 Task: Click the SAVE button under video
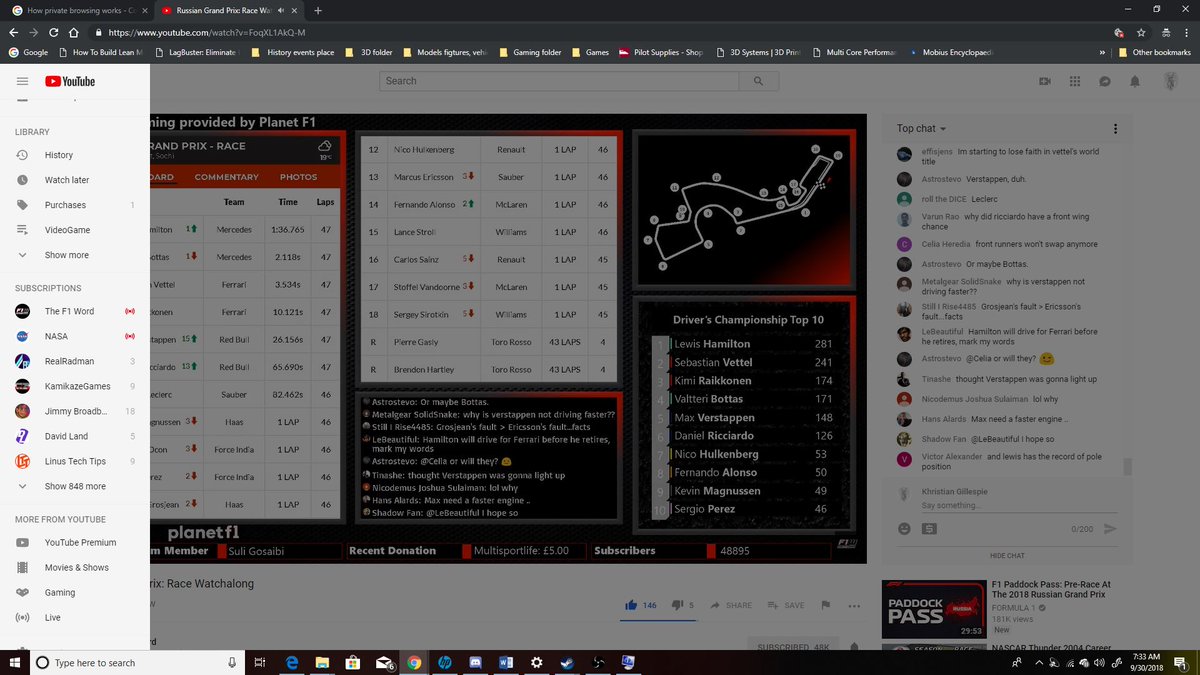pos(786,605)
